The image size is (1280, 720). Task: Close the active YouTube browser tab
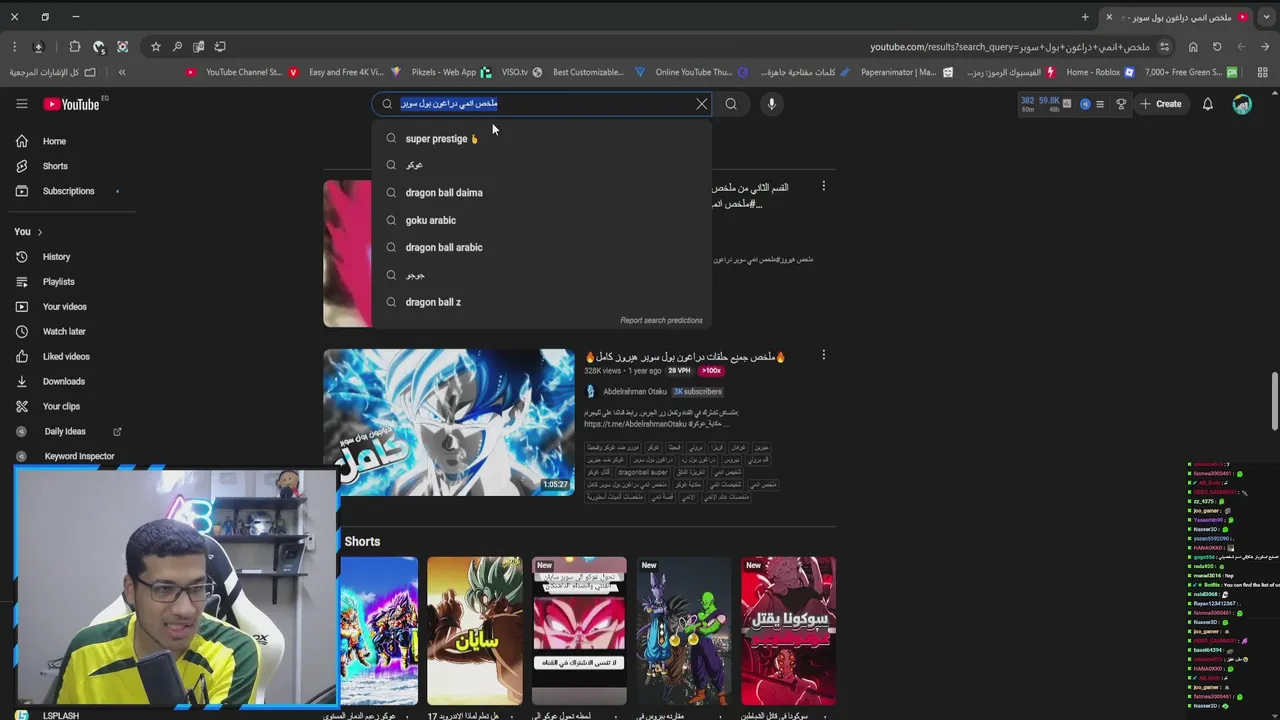pyautogui.click(x=1108, y=17)
